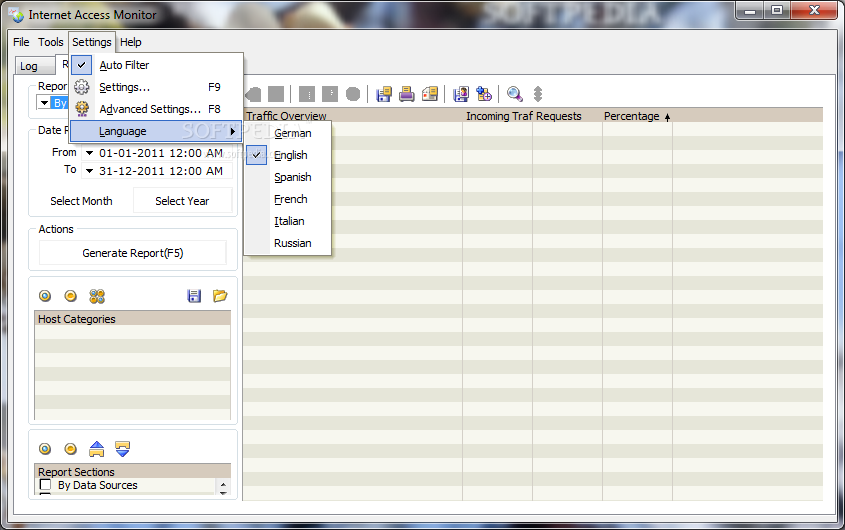Toggle the Auto Filter checkmark
The height and width of the screenshot is (530, 845).
click(81, 65)
